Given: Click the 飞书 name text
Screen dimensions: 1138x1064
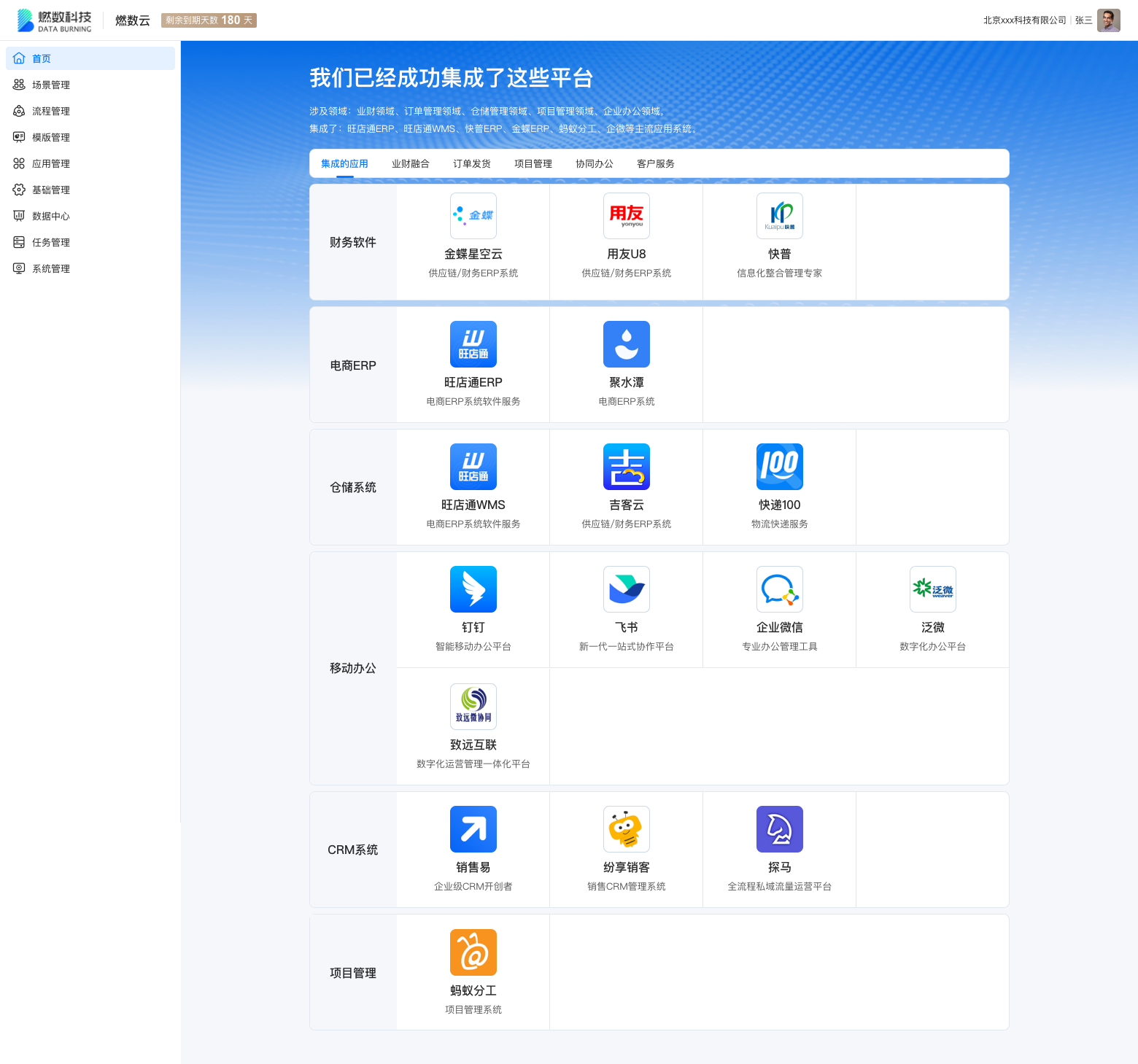Looking at the screenshot, I should [x=627, y=627].
